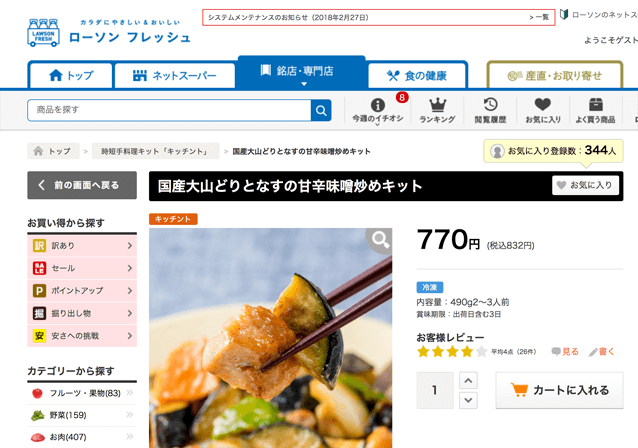Decrease quantity with down arrow
638x448 pixels.
tap(468, 400)
